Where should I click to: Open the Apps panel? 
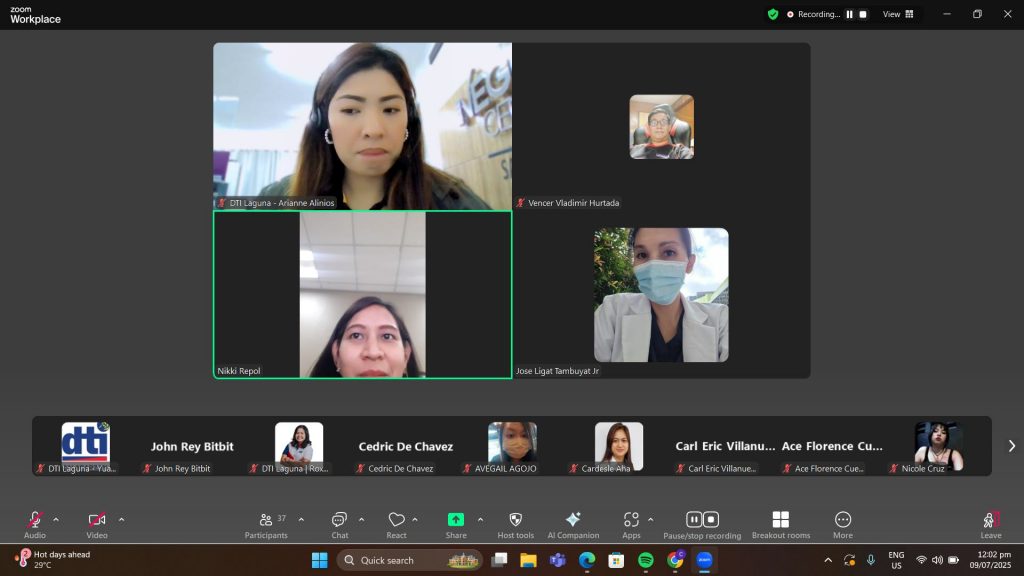pyautogui.click(x=631, y=524)
